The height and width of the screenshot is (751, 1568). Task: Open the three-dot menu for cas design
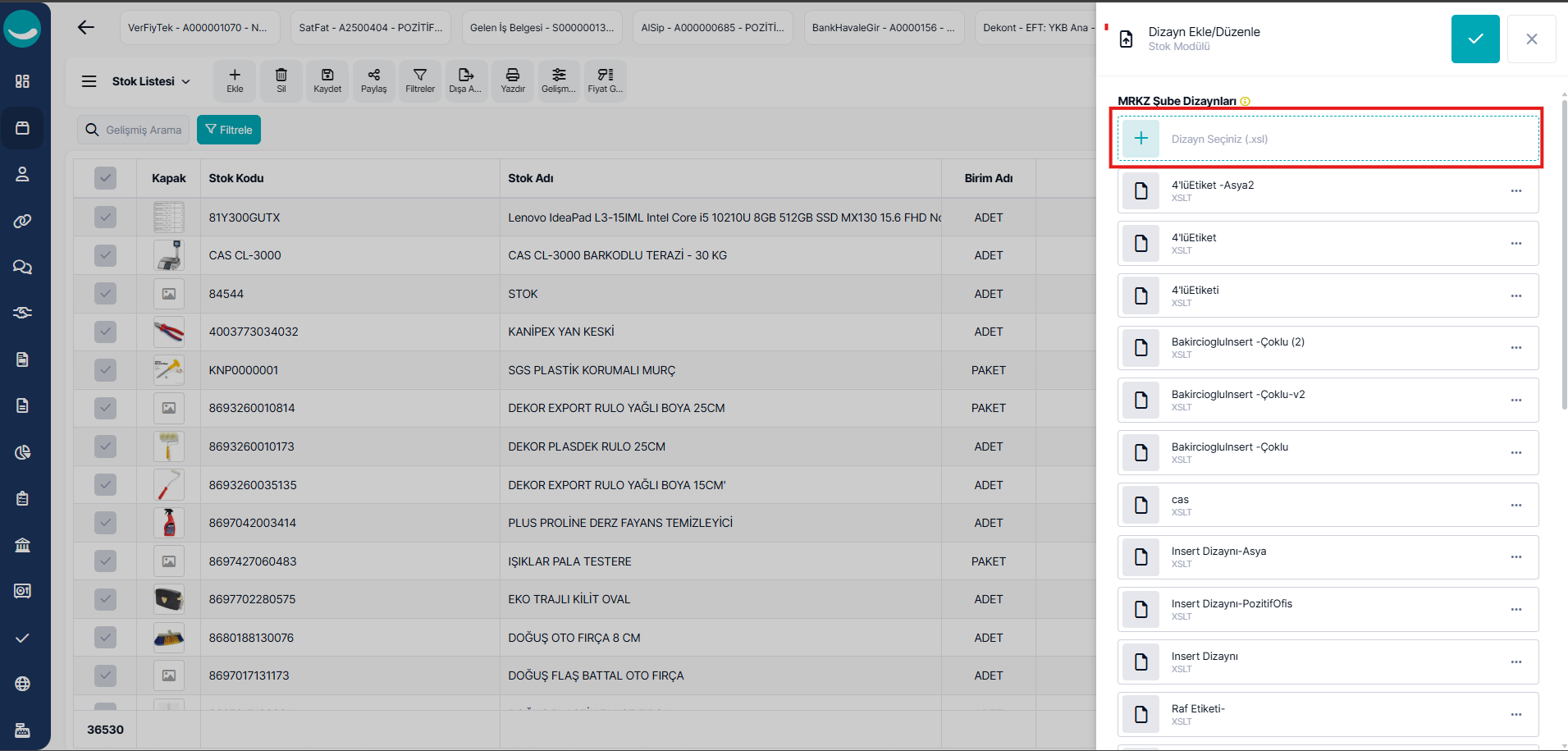pos(1515,506)
